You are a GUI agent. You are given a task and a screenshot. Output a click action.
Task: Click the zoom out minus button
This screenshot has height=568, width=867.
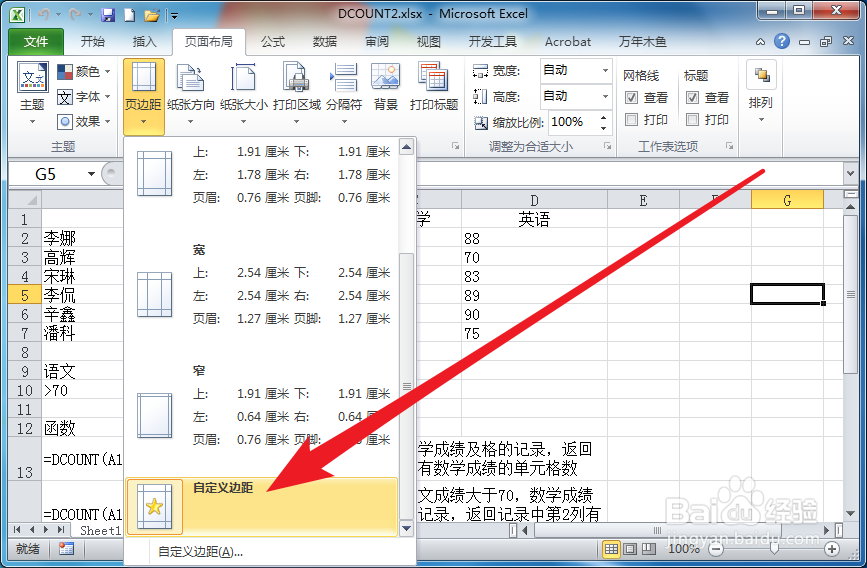[x=716, y=549]
